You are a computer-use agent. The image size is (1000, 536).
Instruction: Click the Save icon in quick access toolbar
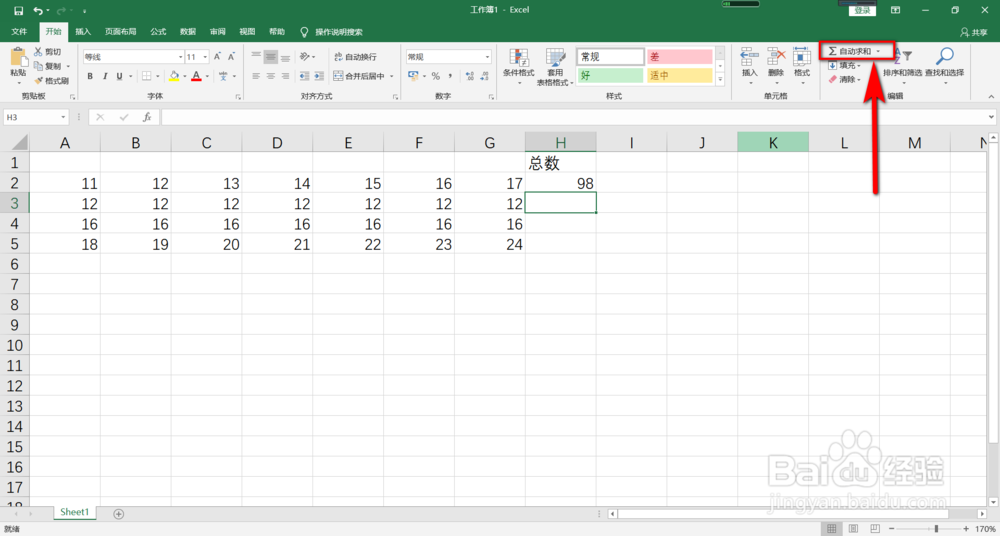pos(18,11)
